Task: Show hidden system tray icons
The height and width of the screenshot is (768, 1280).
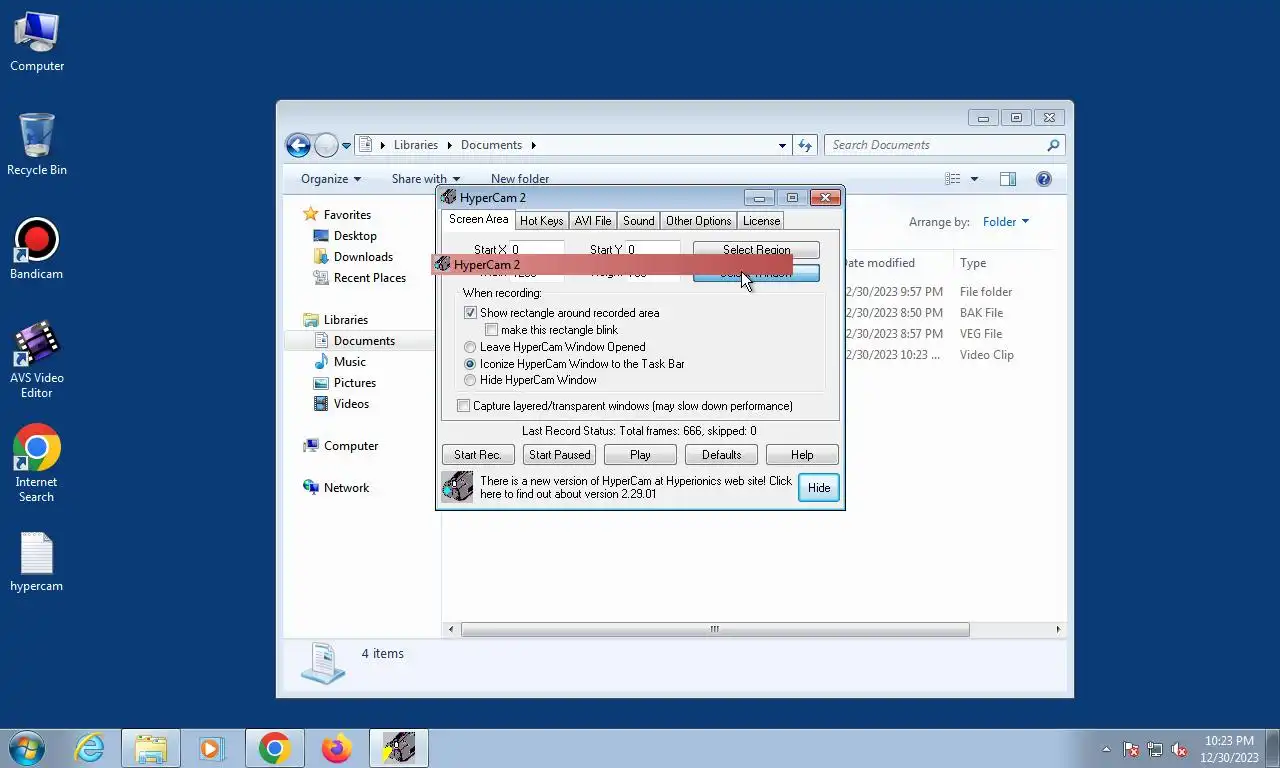Action: point(1106,749)
